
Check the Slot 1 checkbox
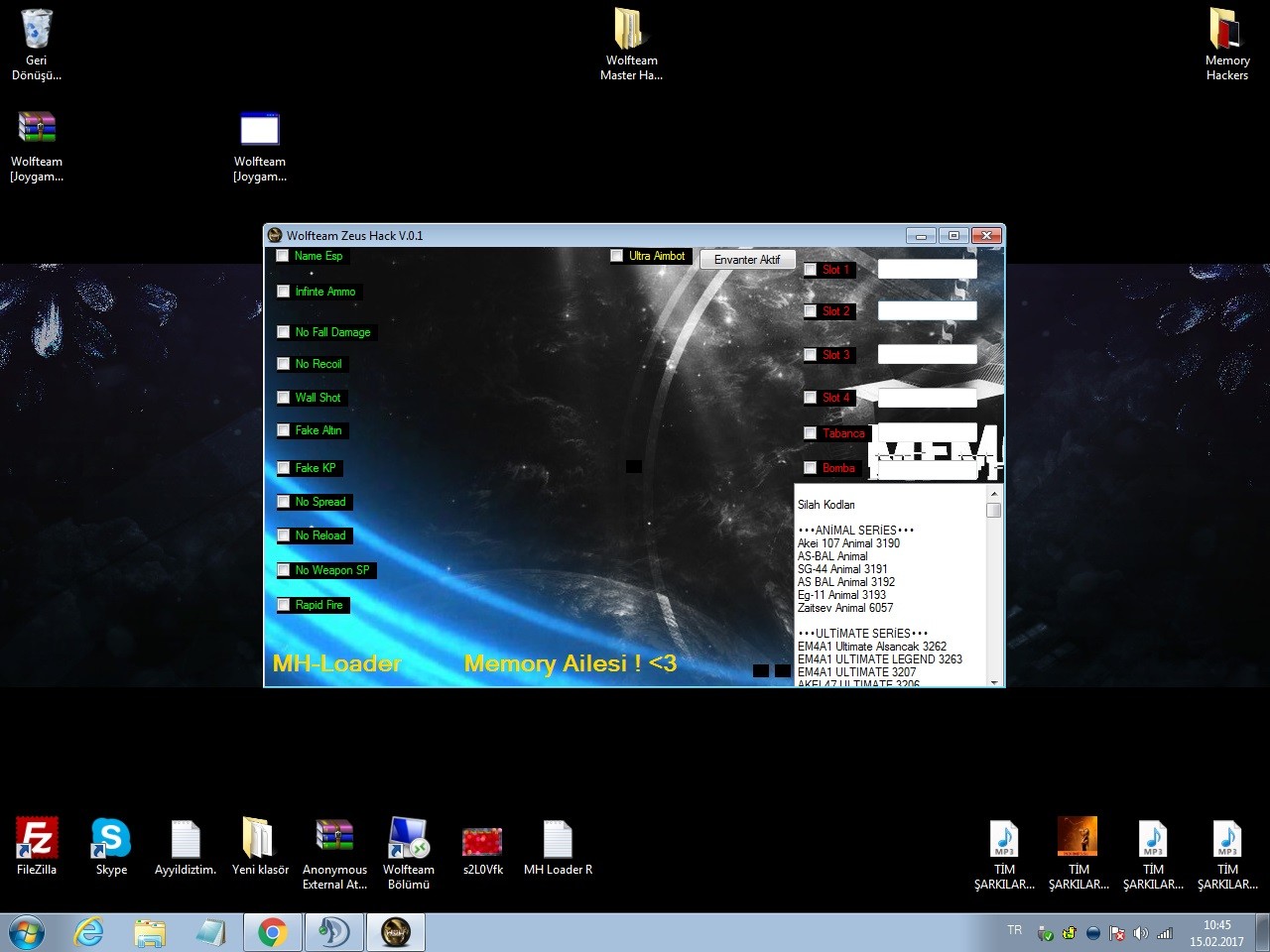811,270
